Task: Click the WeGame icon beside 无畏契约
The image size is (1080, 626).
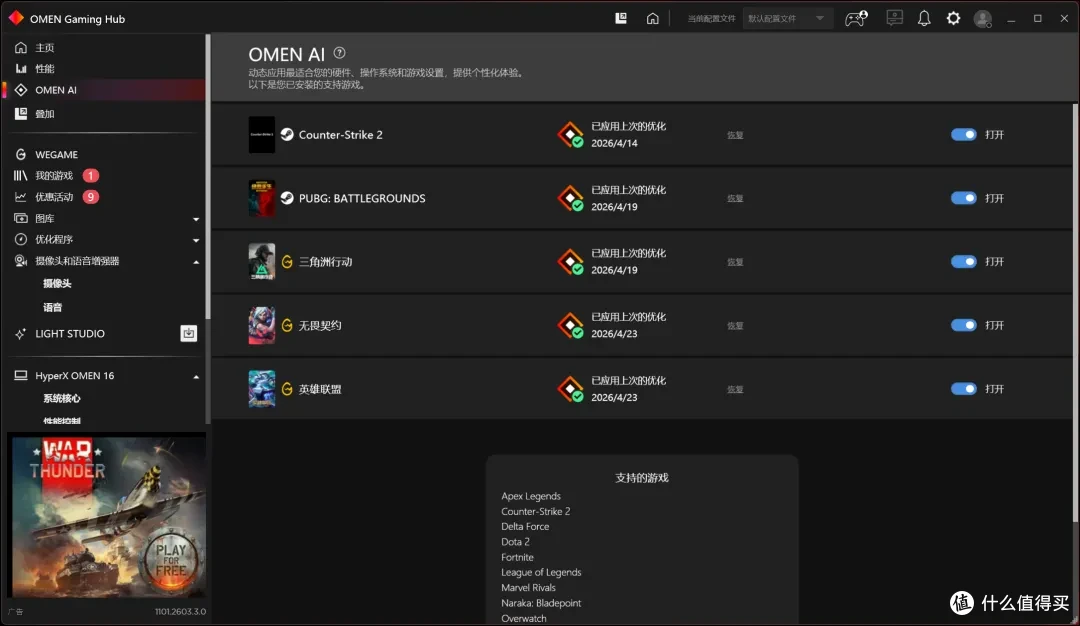Action: click(x=287, y=325)
